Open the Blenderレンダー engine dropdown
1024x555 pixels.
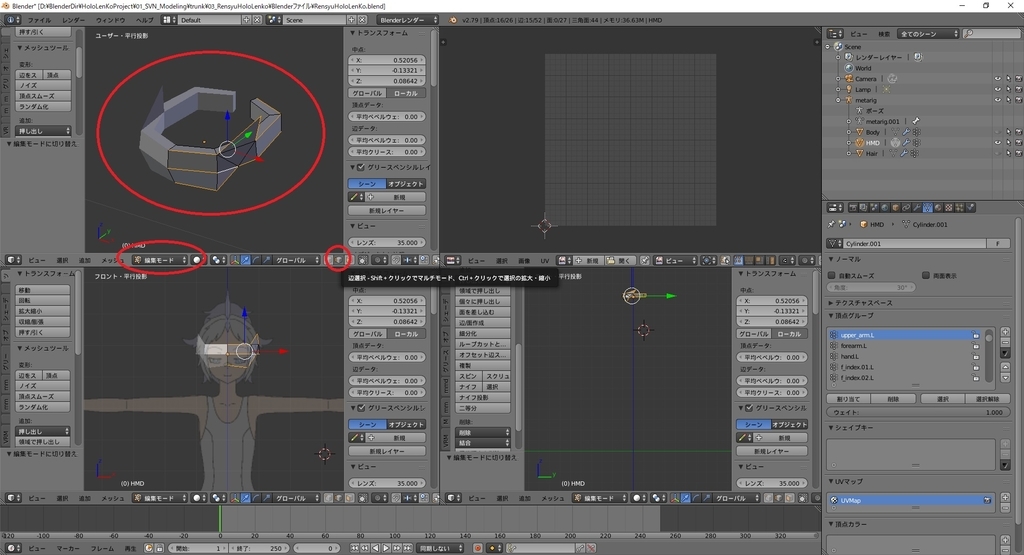(407, 20)
